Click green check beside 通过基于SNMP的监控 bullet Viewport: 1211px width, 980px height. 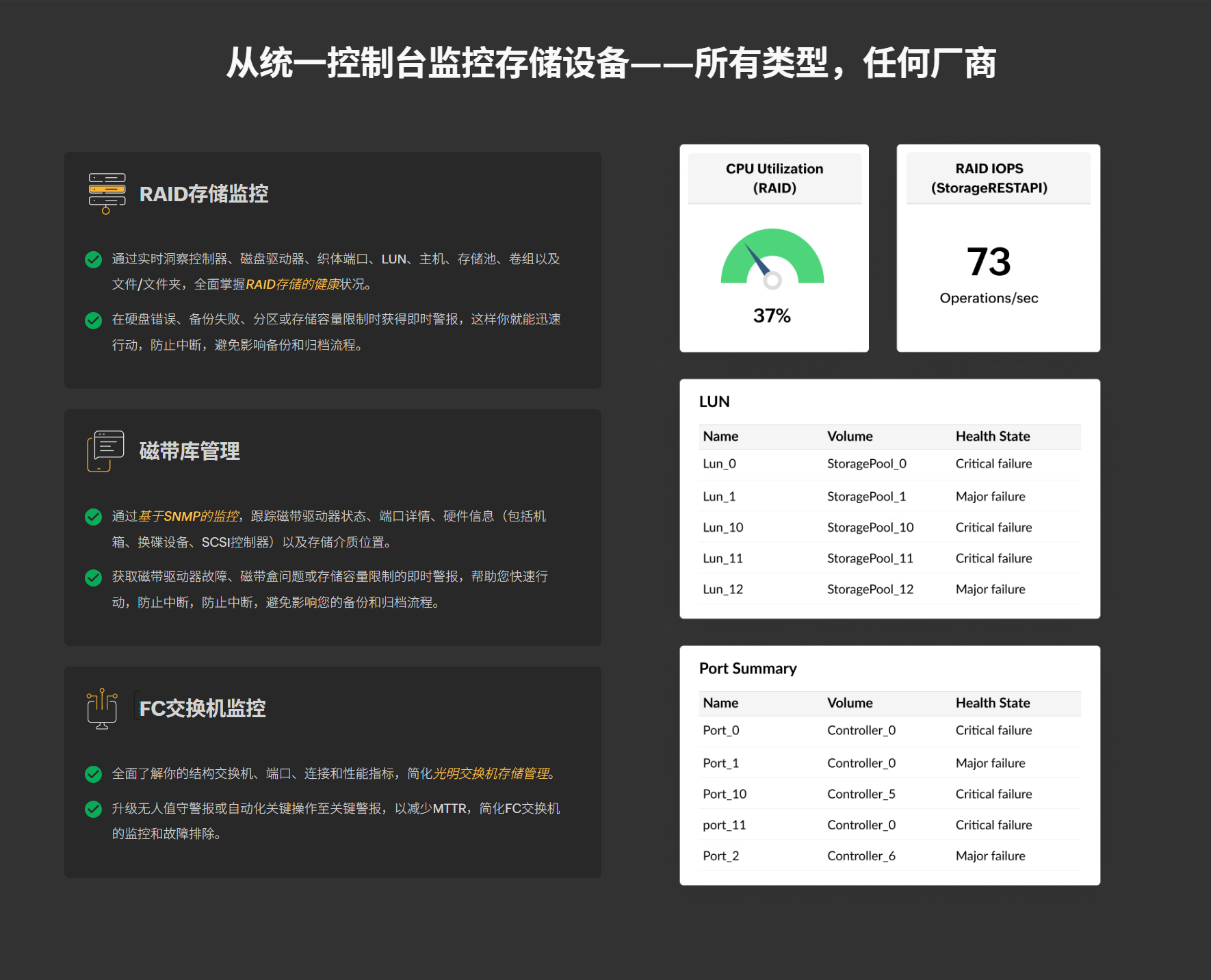(93, 517)
